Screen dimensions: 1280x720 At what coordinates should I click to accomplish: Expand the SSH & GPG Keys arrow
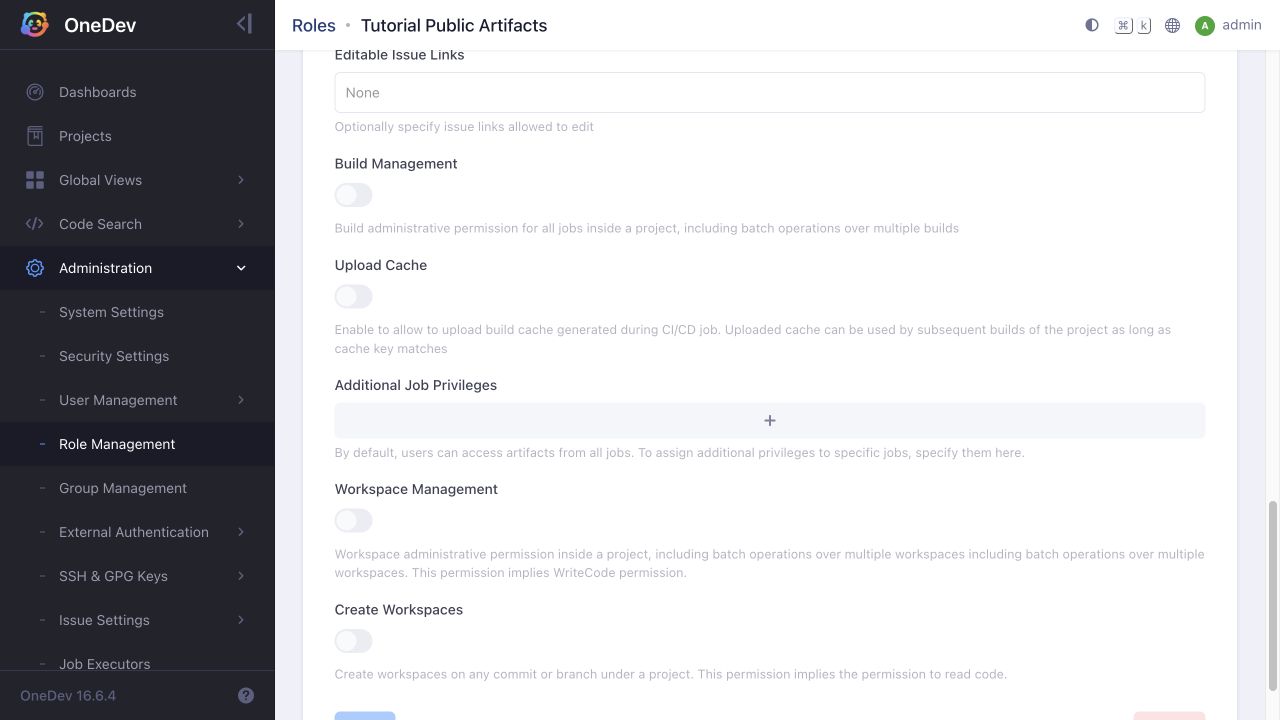point(241,576)
